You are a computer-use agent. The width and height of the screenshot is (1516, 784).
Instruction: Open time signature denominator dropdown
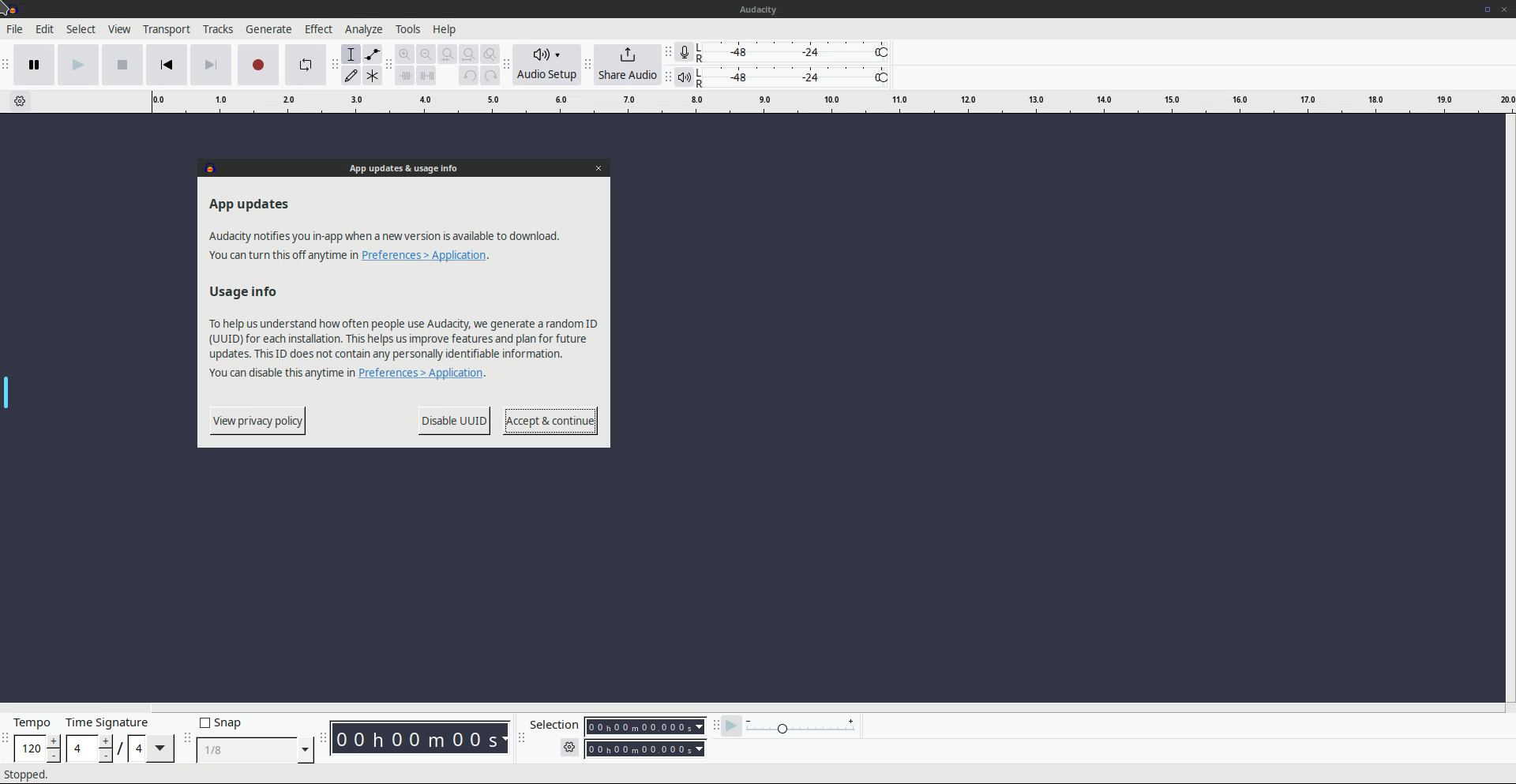pyautogui.click(x=160, y=748)
